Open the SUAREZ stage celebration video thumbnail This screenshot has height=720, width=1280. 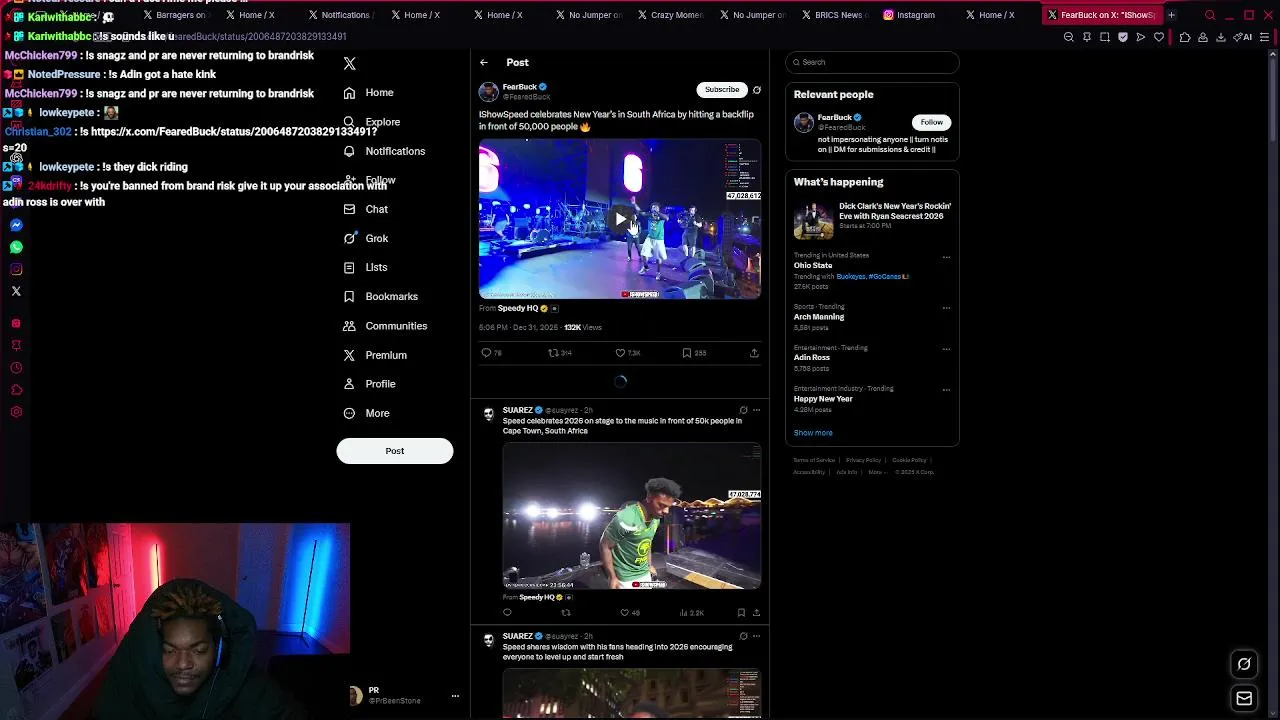tap(631, 516)
